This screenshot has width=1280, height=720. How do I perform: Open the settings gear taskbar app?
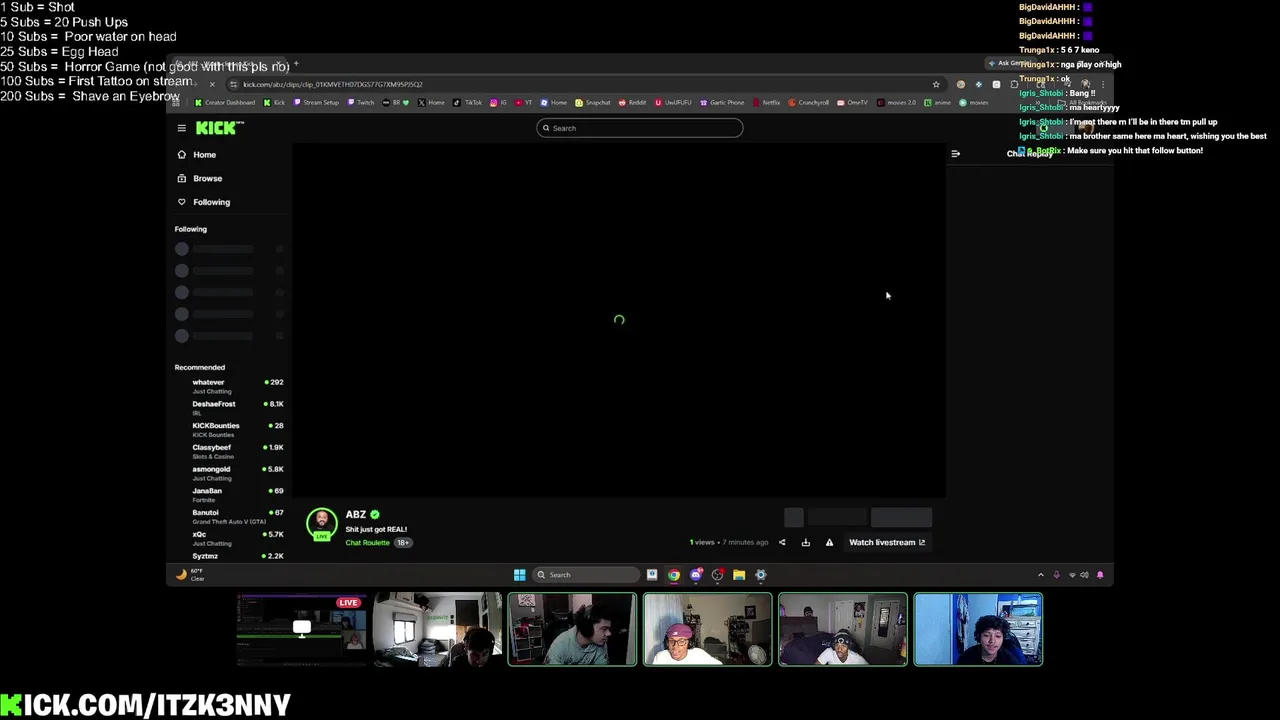point(761,575)
